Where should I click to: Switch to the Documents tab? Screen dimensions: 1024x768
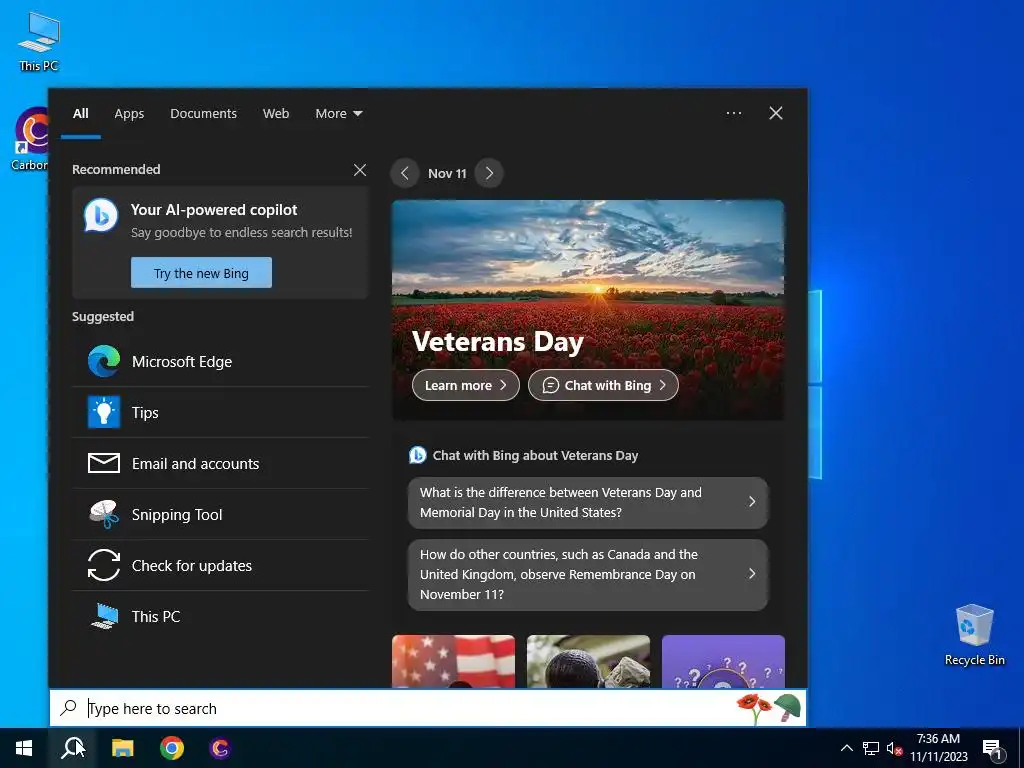[x=203, y=113]
